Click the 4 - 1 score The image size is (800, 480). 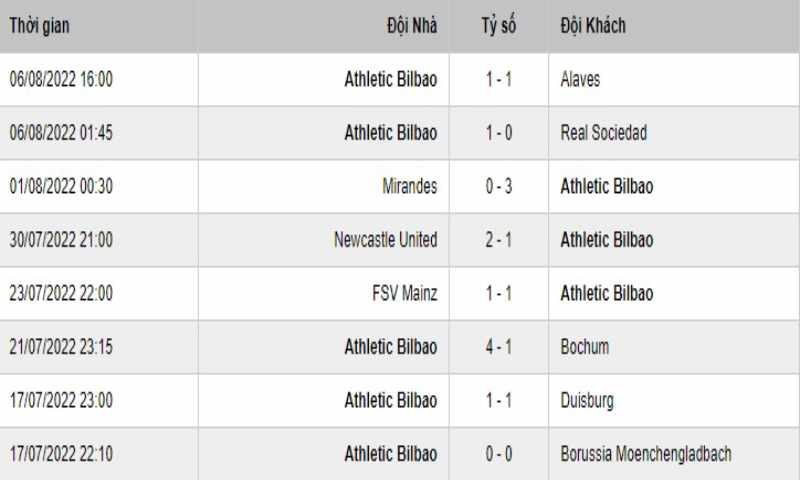(x=499, y=347)
